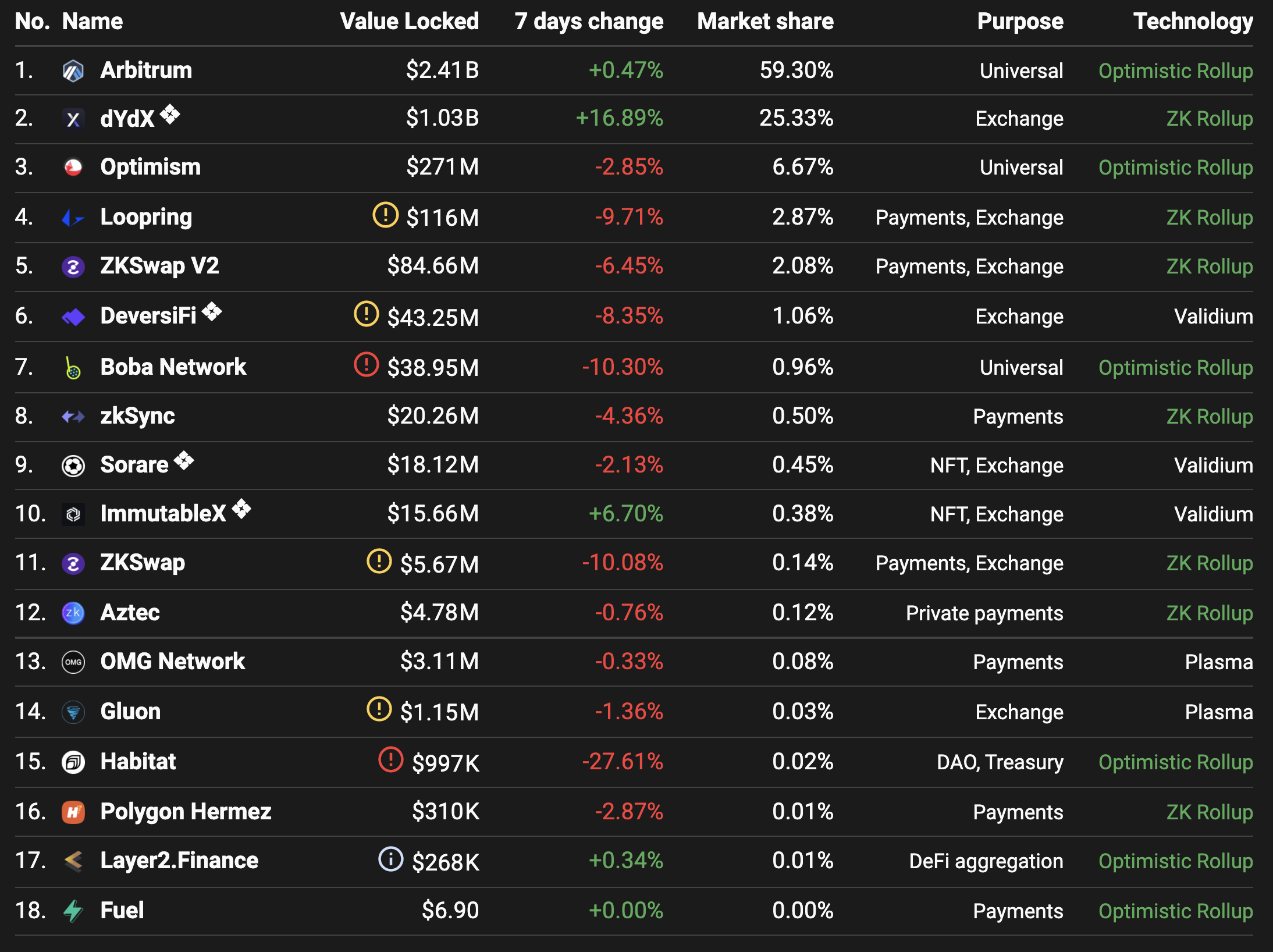The width and height of the screenshot is (1273, 952).
Task: Click the 7 days change column header
Action: coord(589,22)
